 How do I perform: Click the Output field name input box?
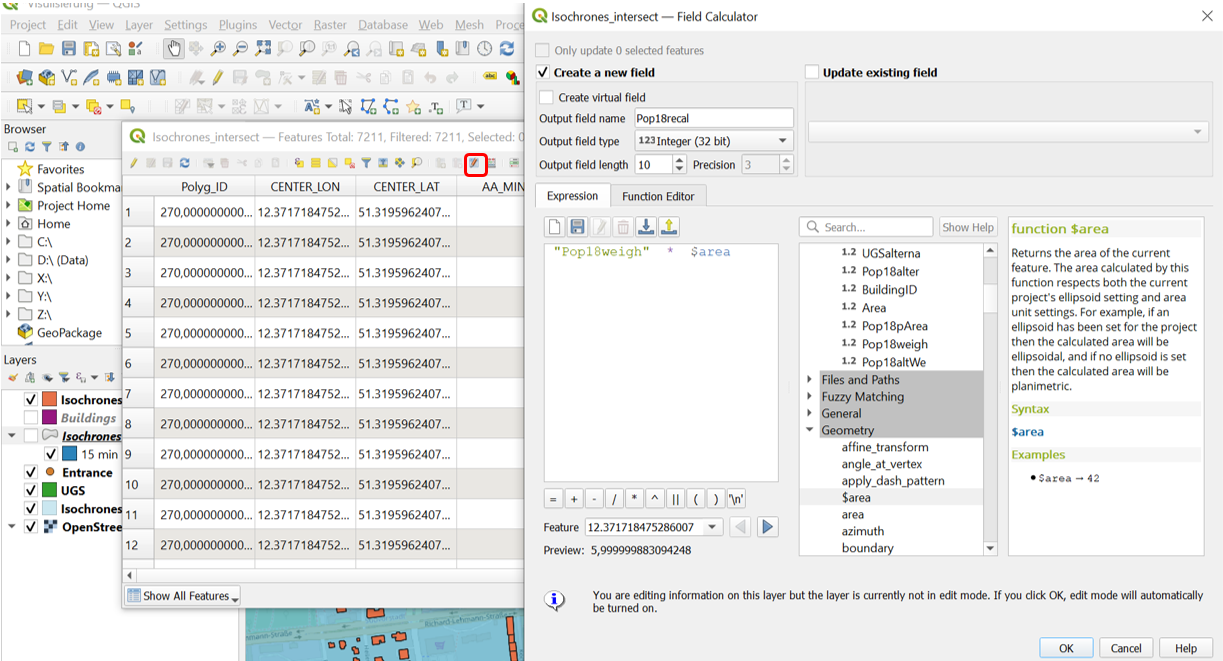coord(713,118)
